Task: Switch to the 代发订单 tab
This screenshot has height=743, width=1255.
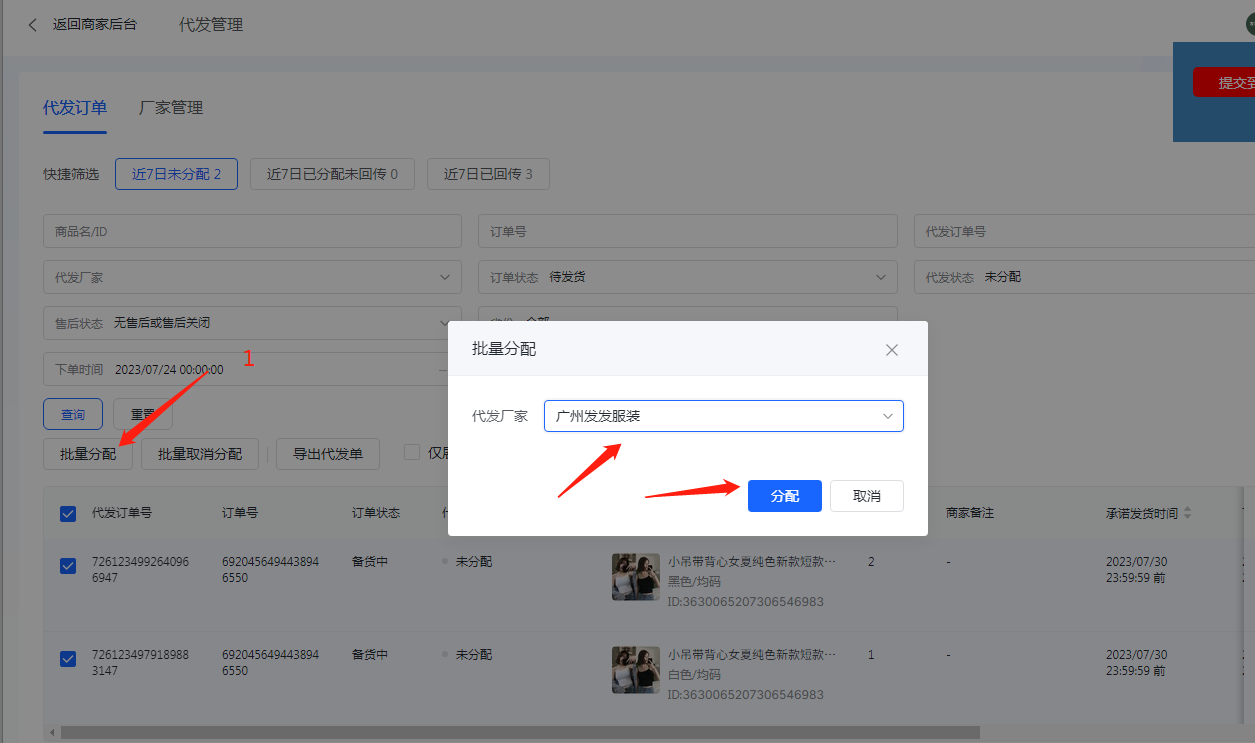Action: pos(75,108)
